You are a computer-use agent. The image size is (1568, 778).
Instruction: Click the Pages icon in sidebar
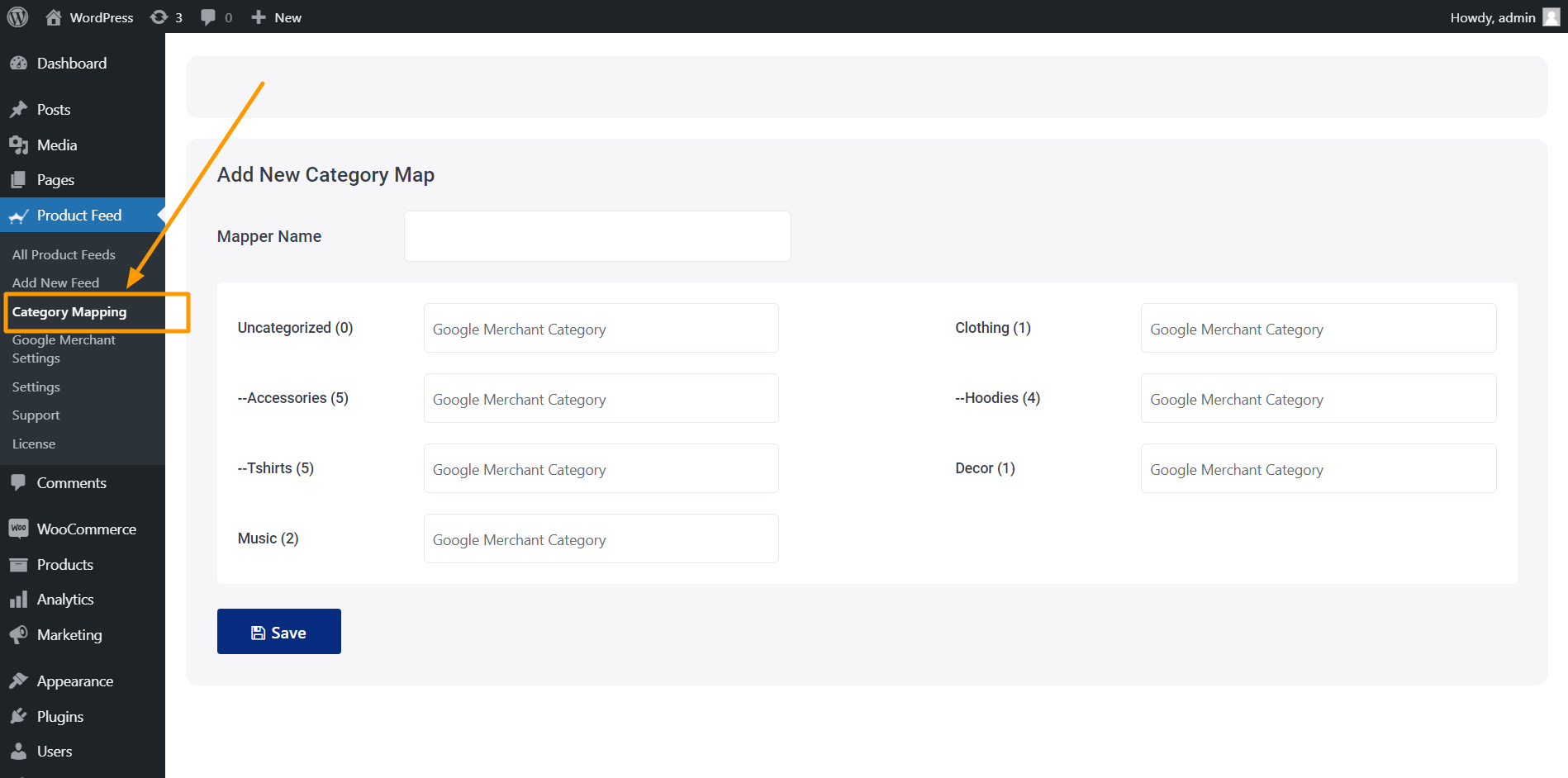point(18,180)
